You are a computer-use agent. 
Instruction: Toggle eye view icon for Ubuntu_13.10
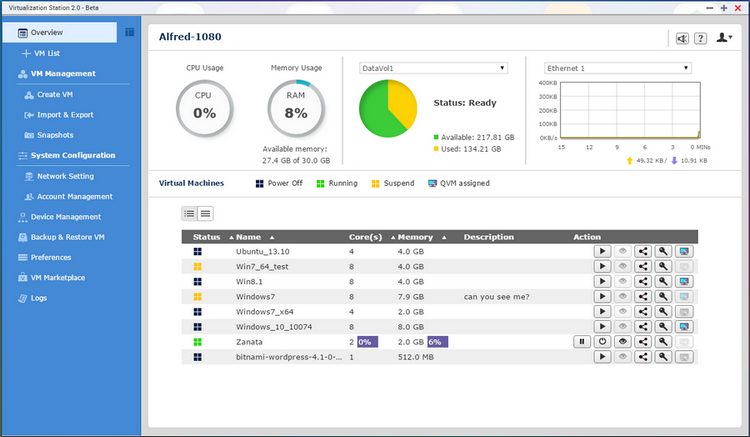(623, 252)
